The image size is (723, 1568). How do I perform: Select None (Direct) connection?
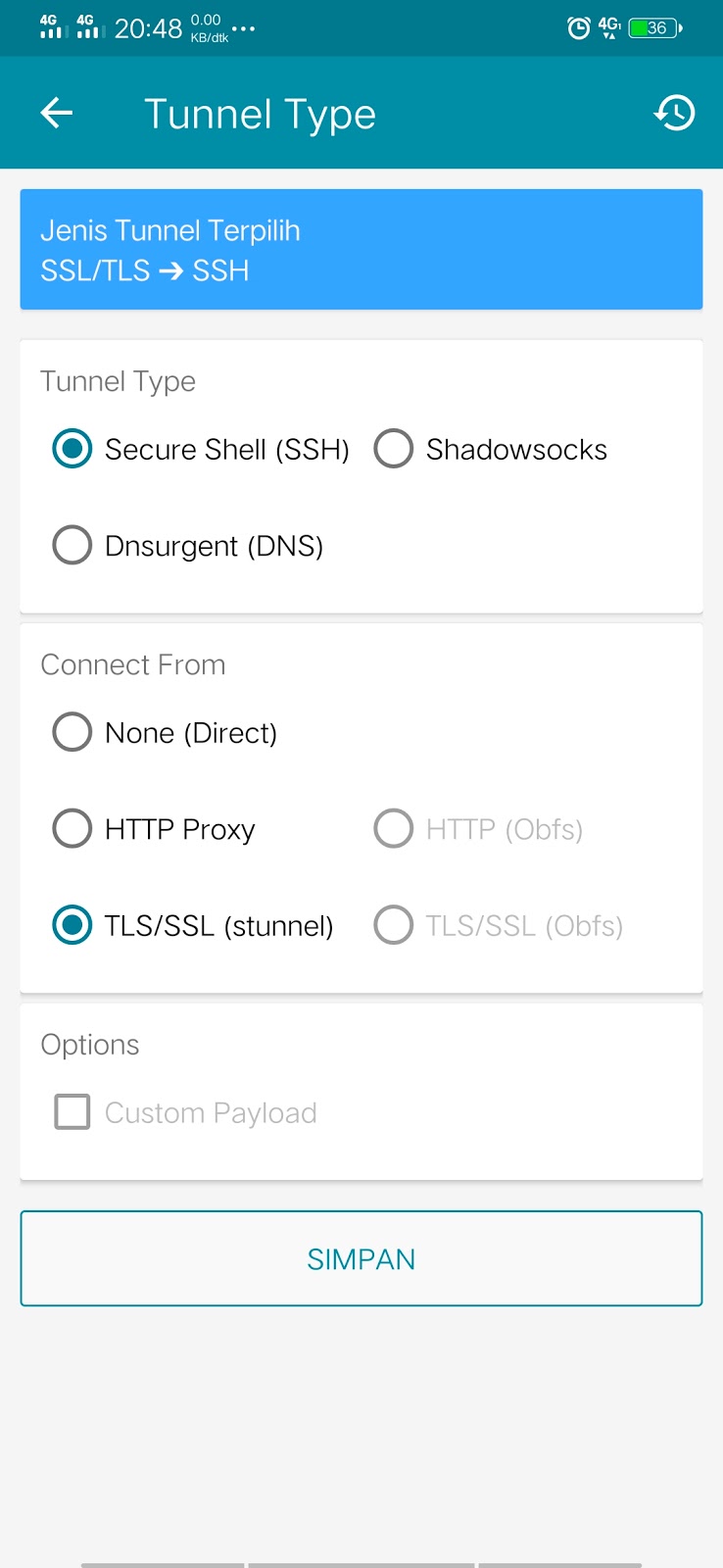click(x=72, y=732)
